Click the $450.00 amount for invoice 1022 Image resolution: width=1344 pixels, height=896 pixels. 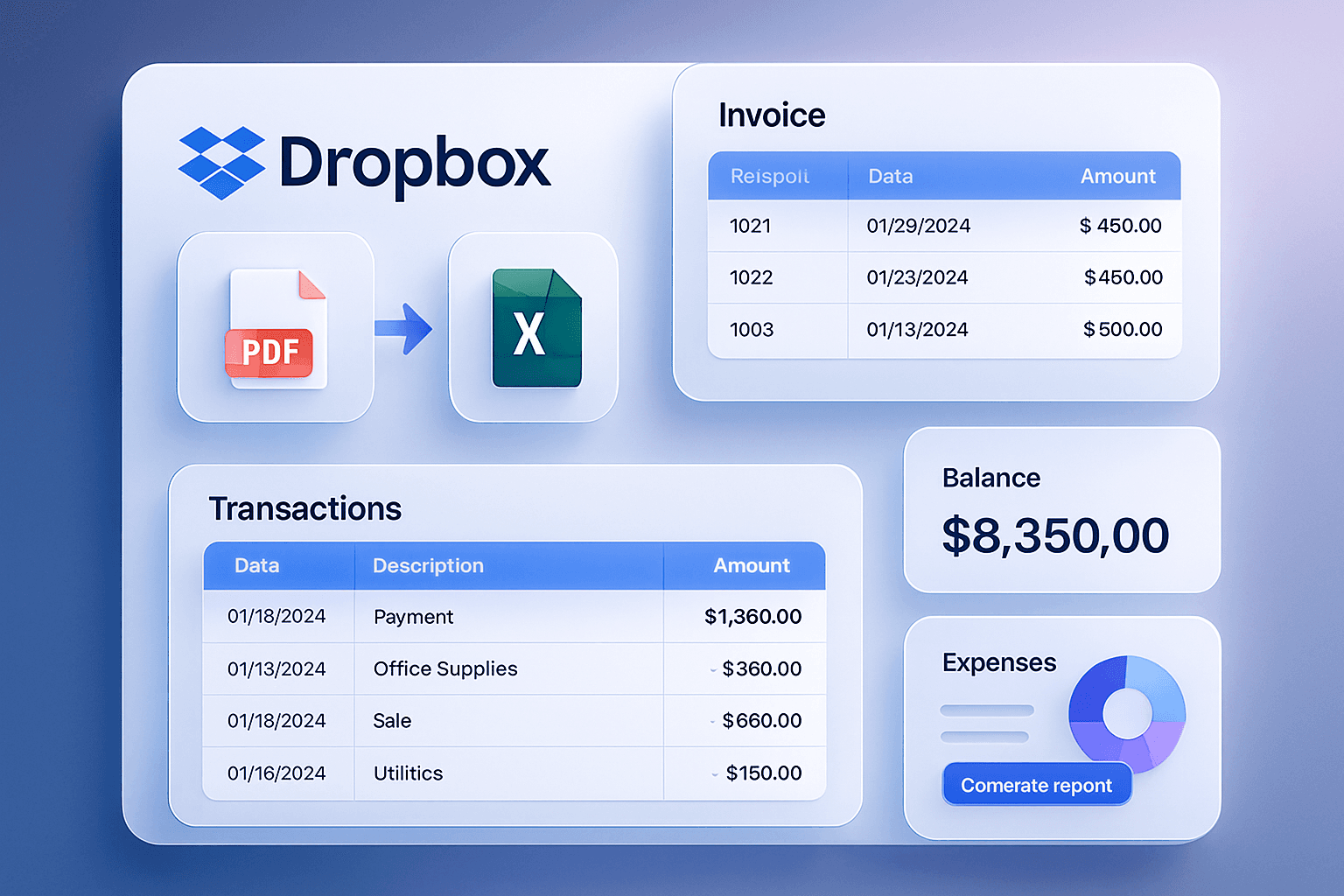1123,277
